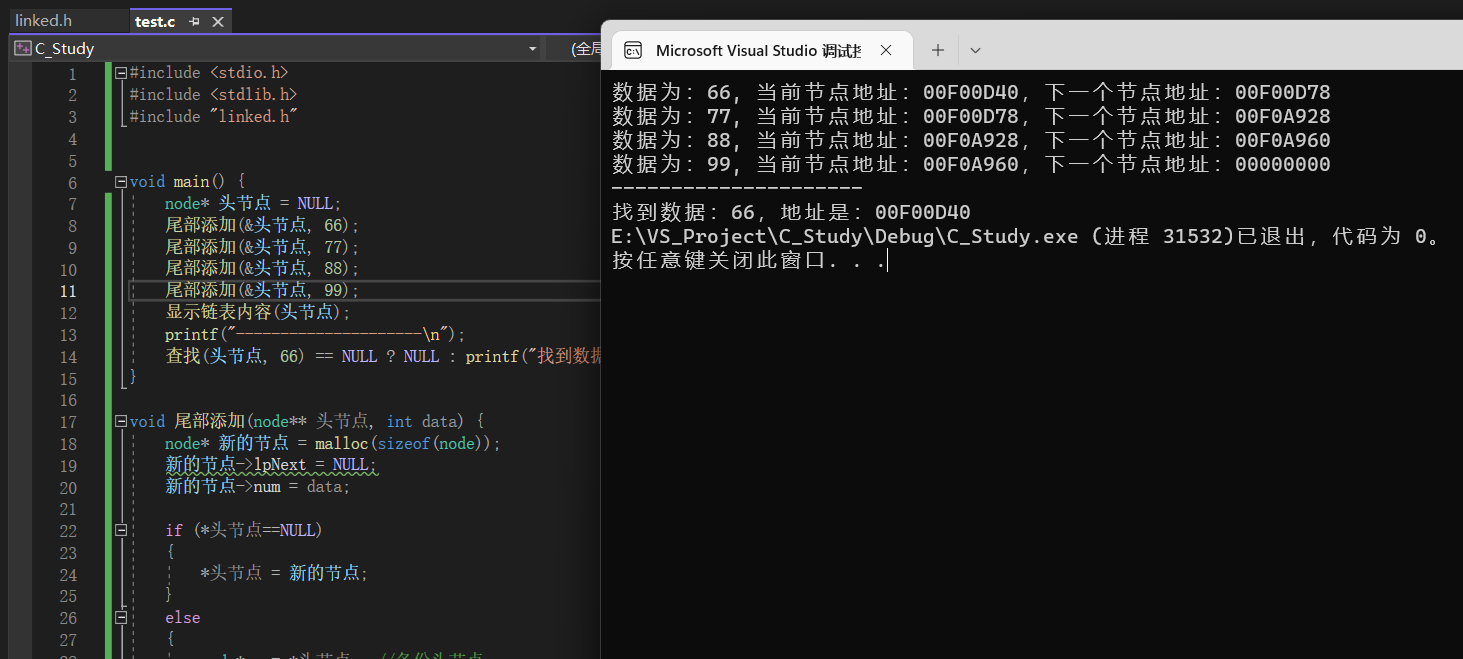Viewport: 1463px width, 659px height.
Task: Open a new terminal tab
Action: click(x=937, y=50)
